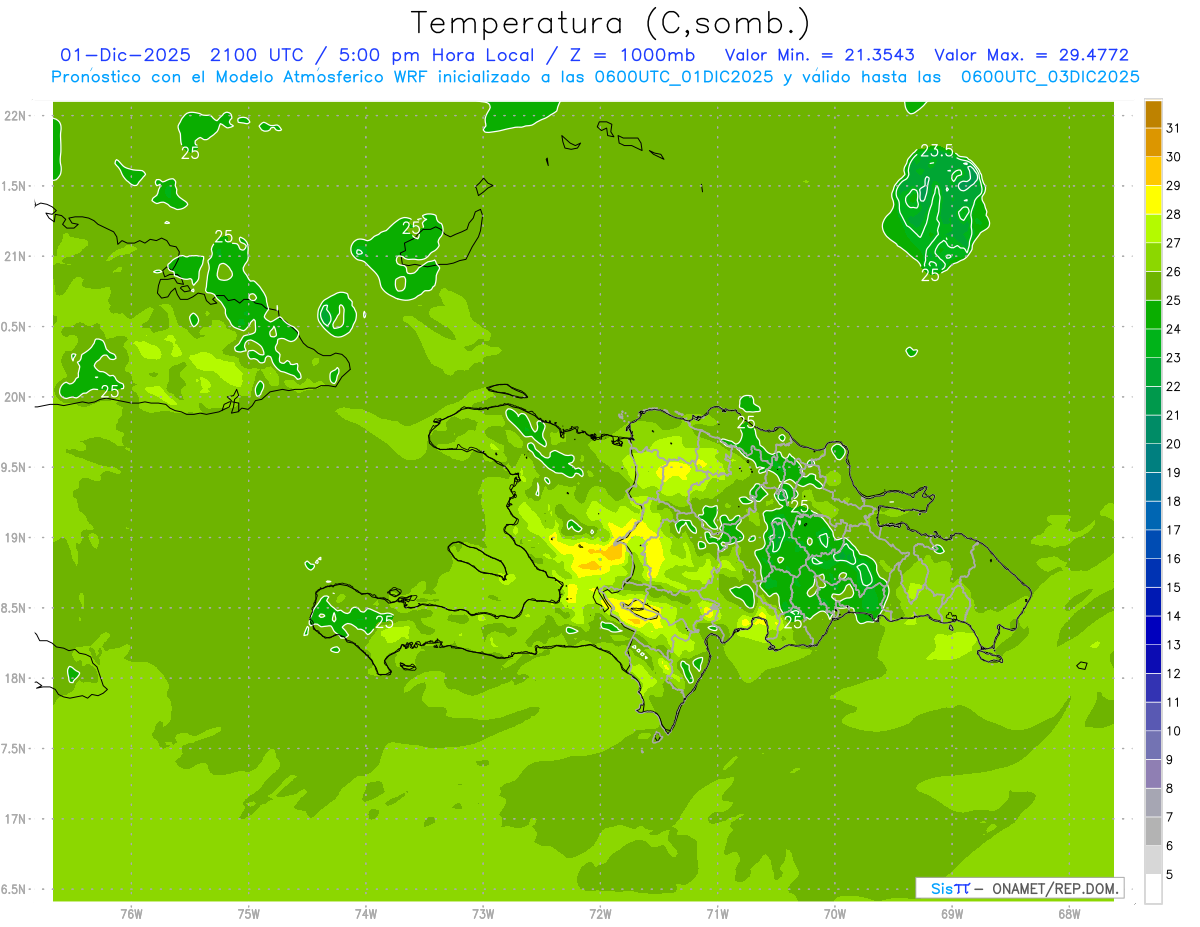Click the "70W" longitude label
1200x927 pixels.
(835, 914)
